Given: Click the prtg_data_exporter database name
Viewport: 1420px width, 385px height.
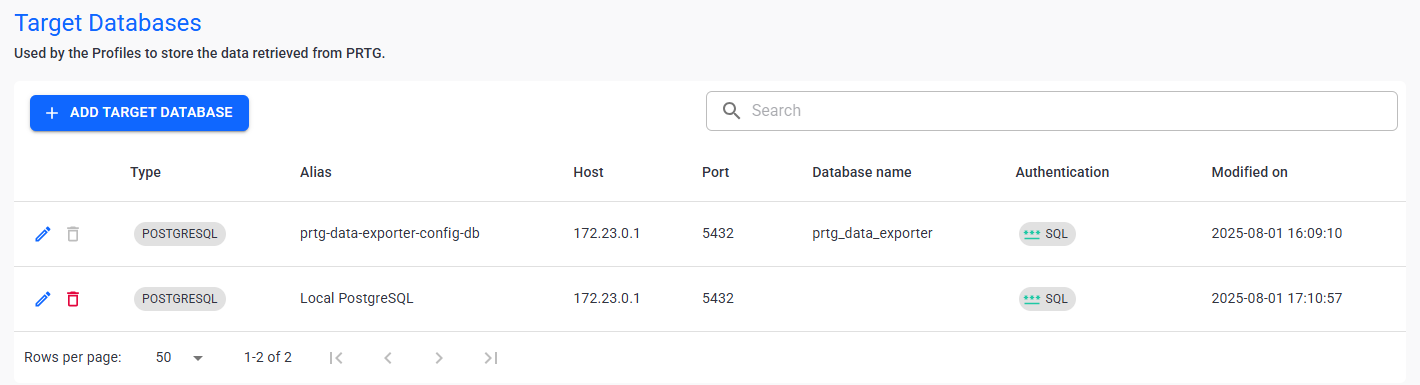Looking at the screenshot, I should (872, 234).
